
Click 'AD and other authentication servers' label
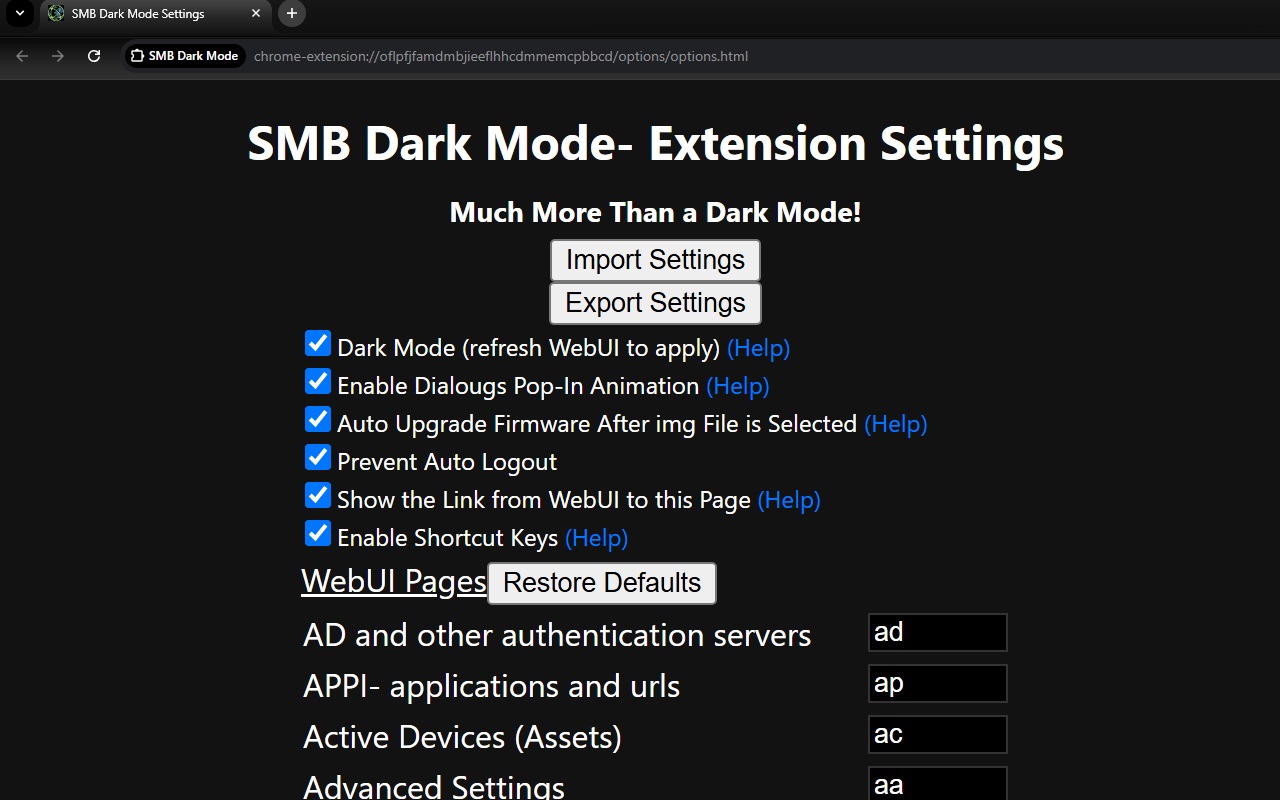click(557, 636)
